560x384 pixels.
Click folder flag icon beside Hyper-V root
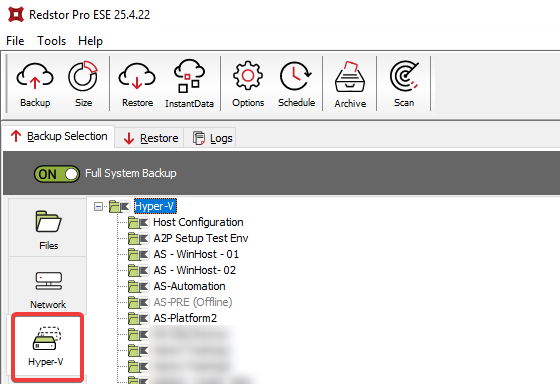tap(119, 206)
